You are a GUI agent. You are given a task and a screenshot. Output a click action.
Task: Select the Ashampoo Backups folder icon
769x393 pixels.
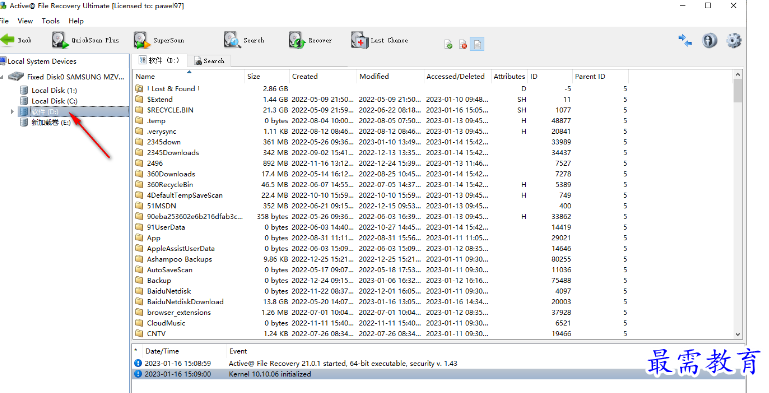[x=139, y=259]
